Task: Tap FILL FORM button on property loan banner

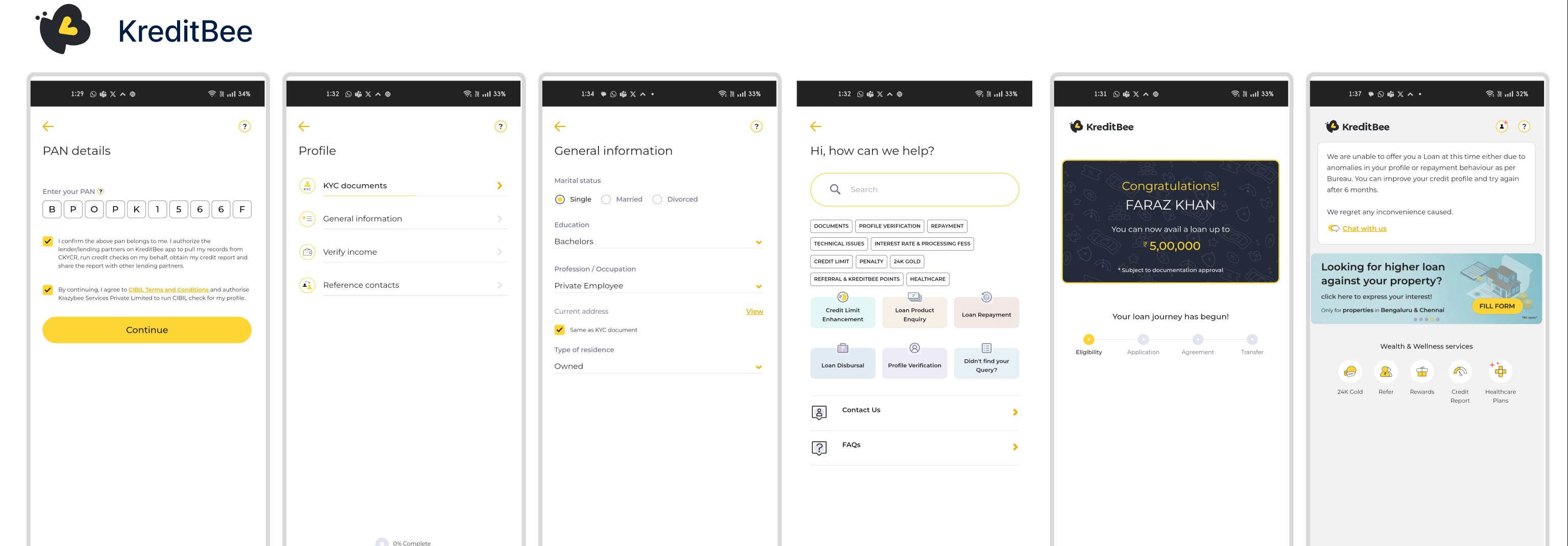Action: [1497, 306]
